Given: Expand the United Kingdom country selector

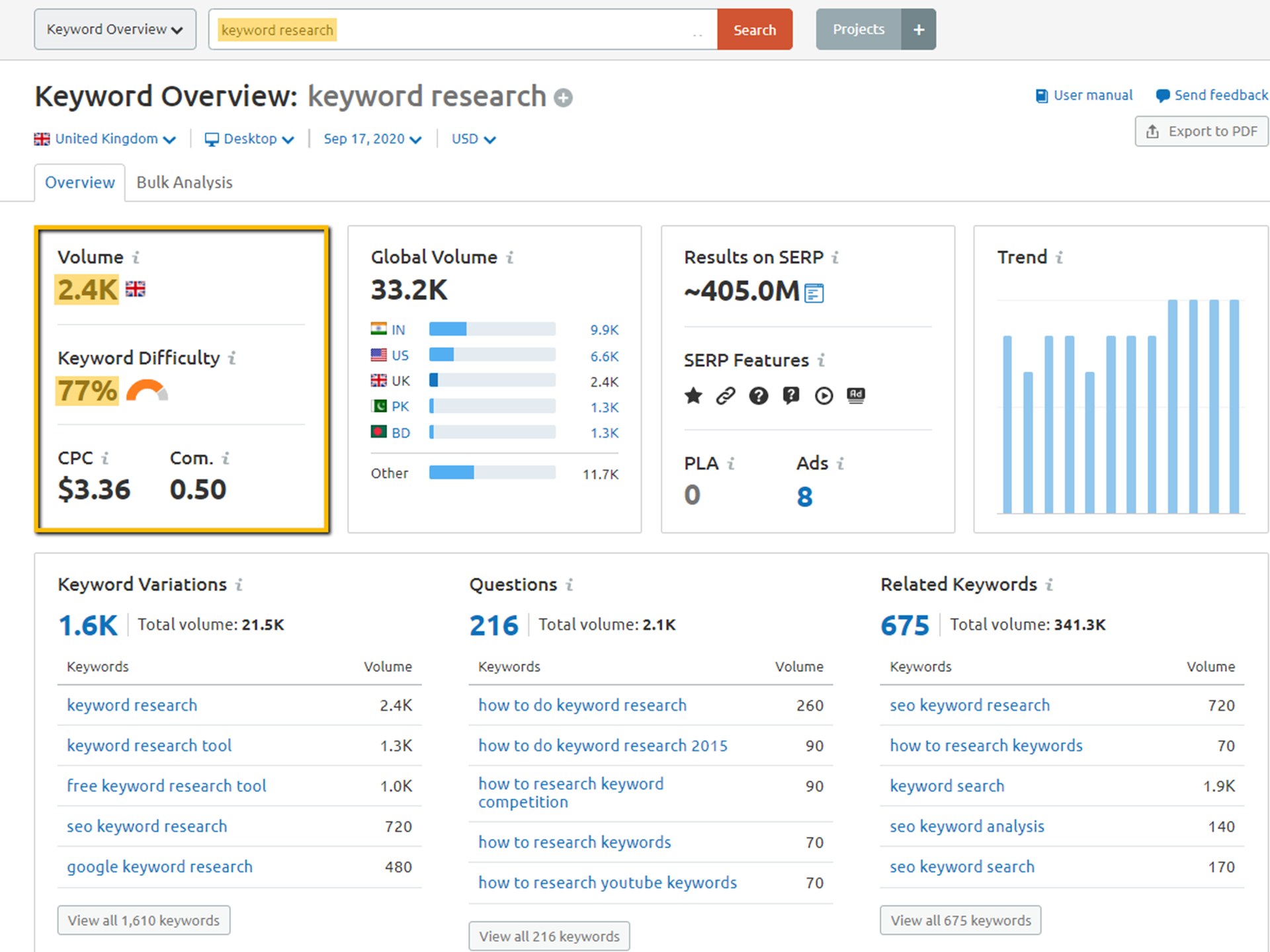Looking at the screenshot, I should pos(106,138).
